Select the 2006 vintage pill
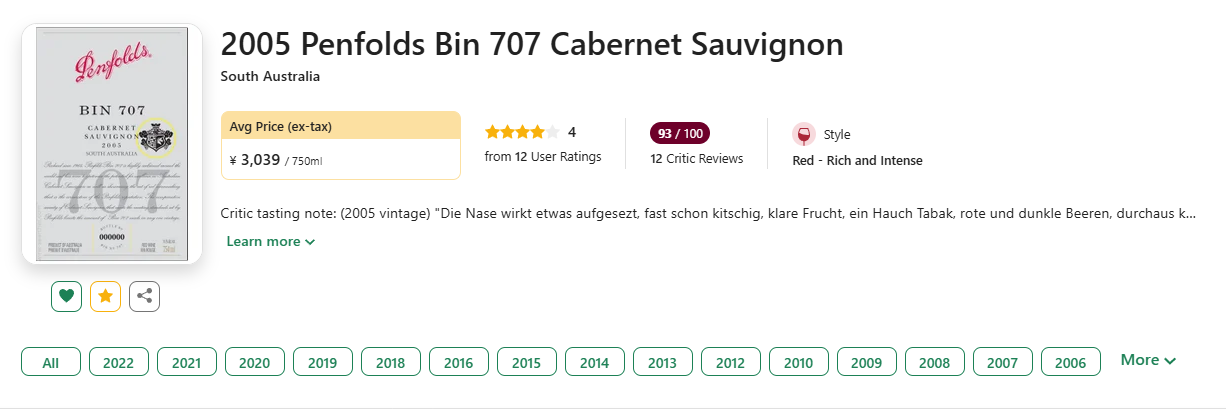The image size is (1226, 410). 1071,362
